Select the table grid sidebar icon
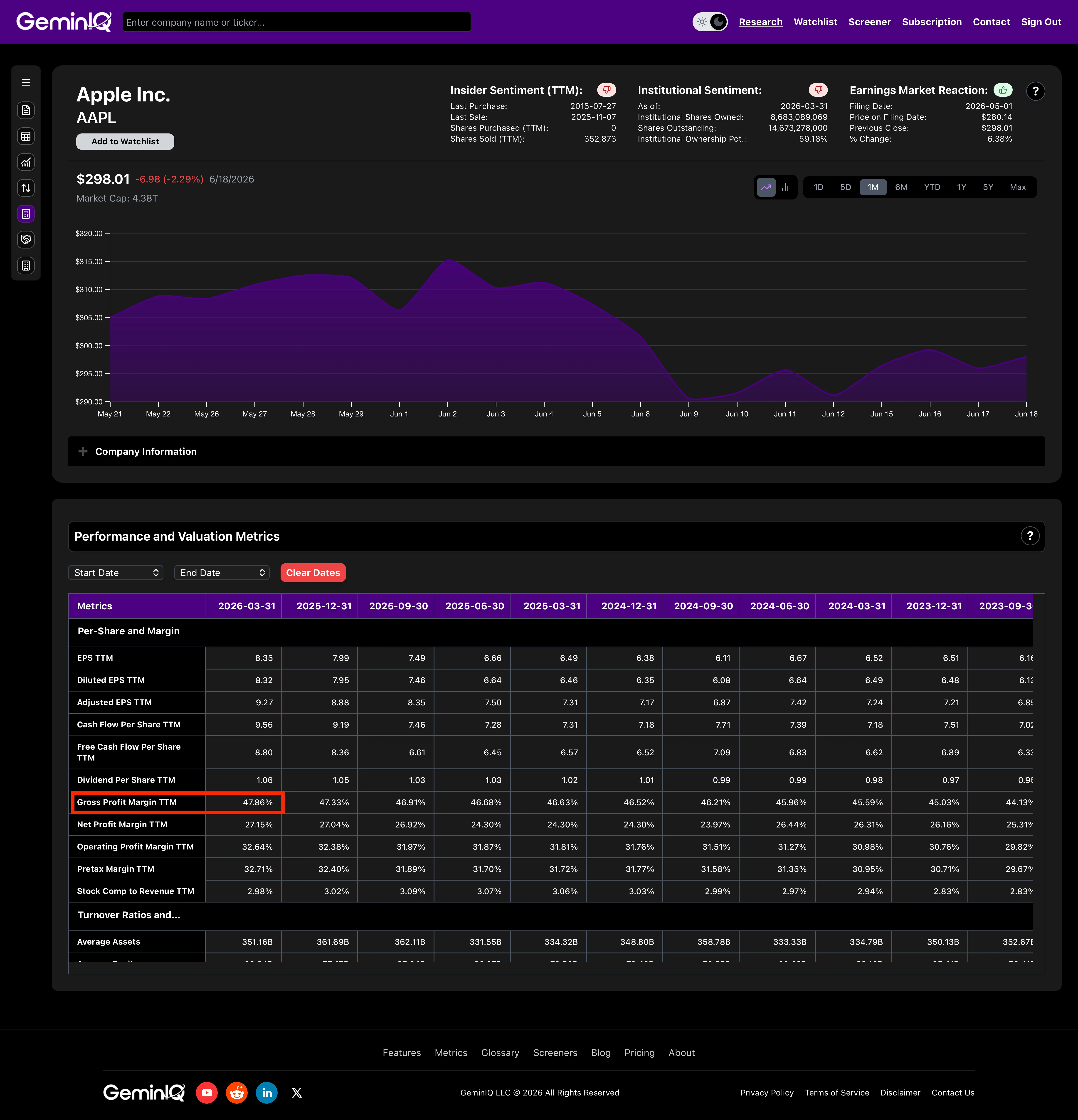The height and width of the screenshot is (1120, 1078). 26,136
